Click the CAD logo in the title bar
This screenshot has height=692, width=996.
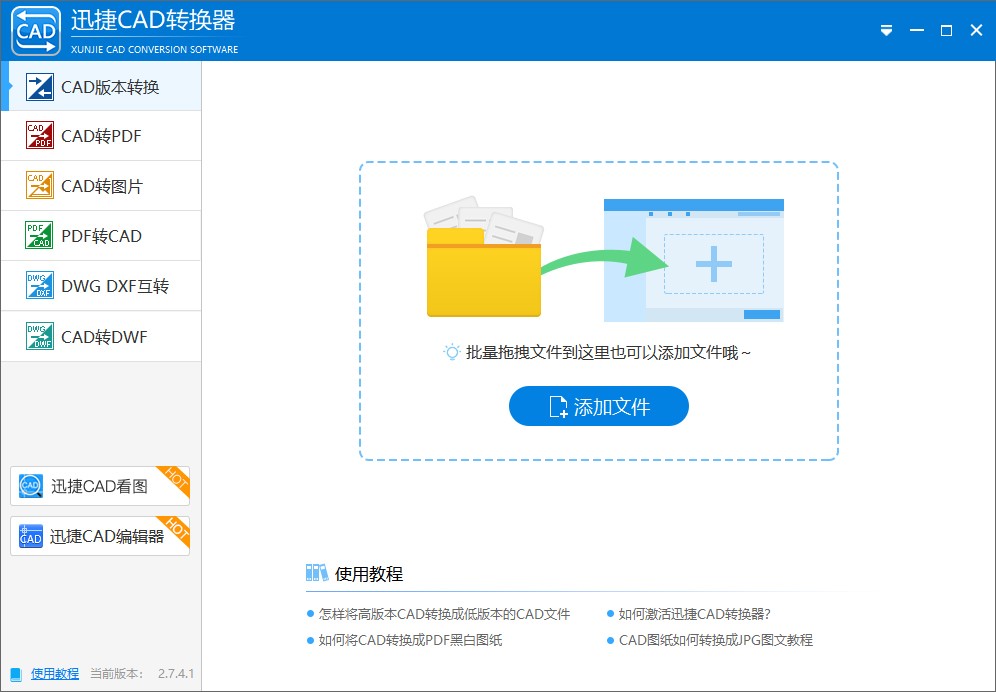36,30
